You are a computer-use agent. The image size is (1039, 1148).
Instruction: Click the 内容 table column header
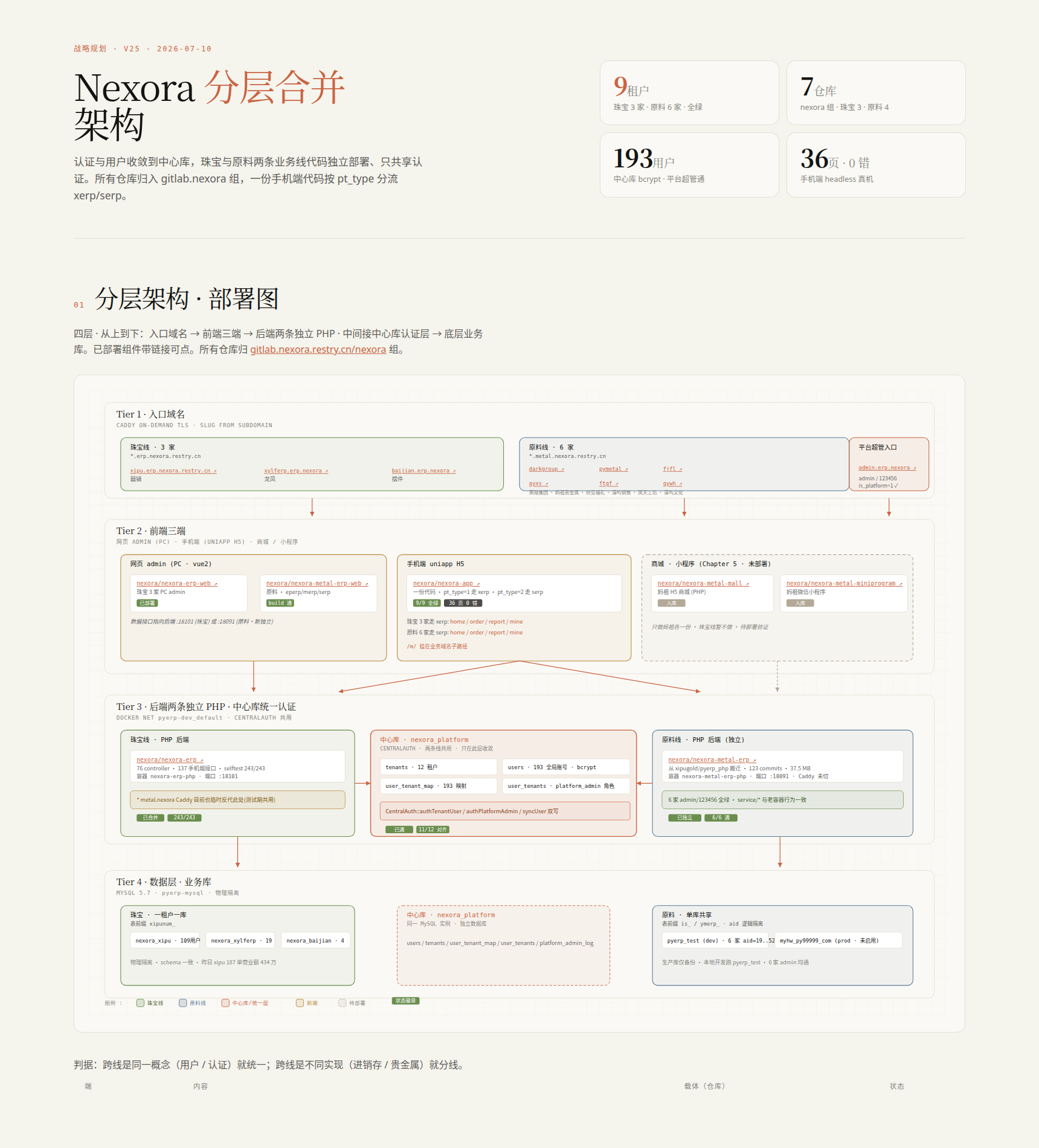pos(201,1086)
